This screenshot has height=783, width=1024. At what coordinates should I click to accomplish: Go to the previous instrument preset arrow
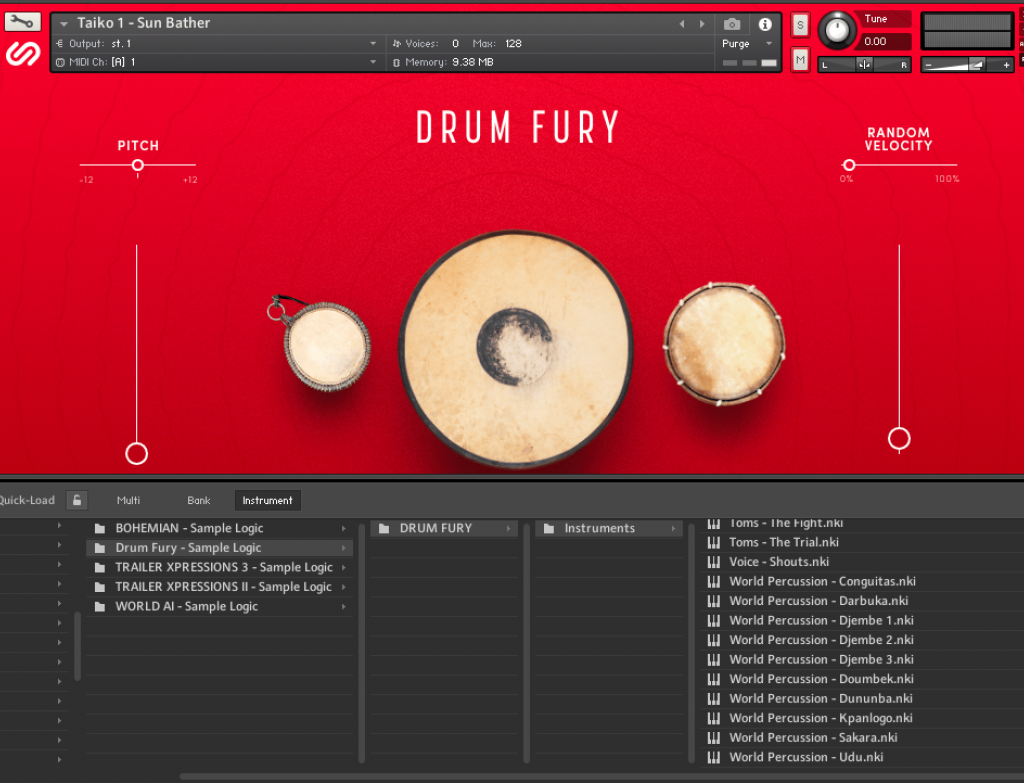pyautogui.click(x=682, y=24)
